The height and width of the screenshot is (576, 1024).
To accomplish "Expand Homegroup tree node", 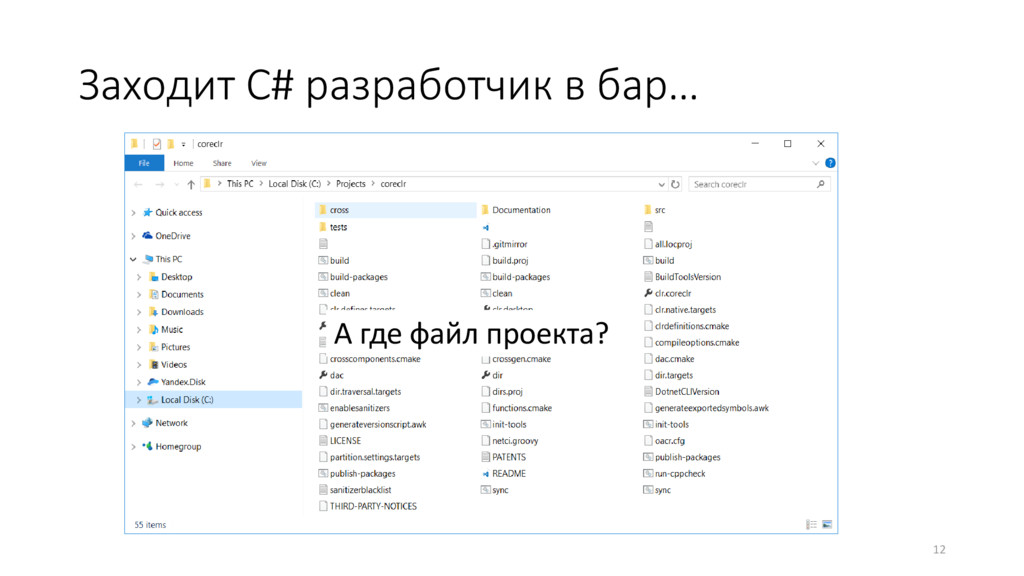I will 133,447.
